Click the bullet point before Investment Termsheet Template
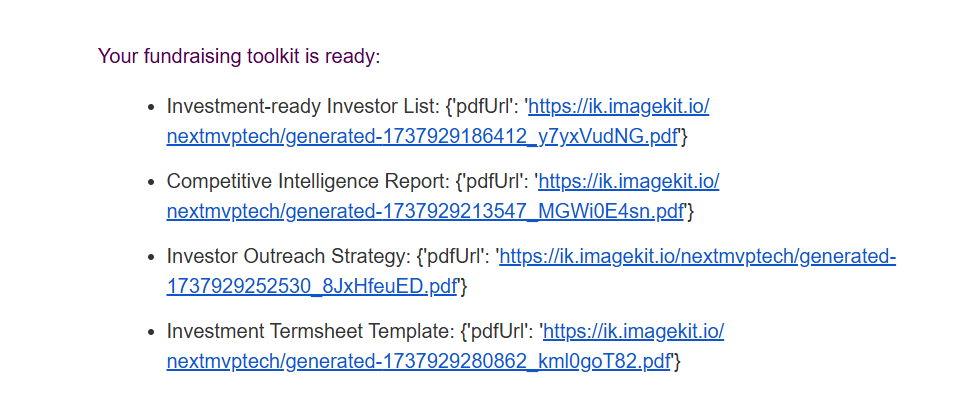966x407 pixels. click(152, 333)
